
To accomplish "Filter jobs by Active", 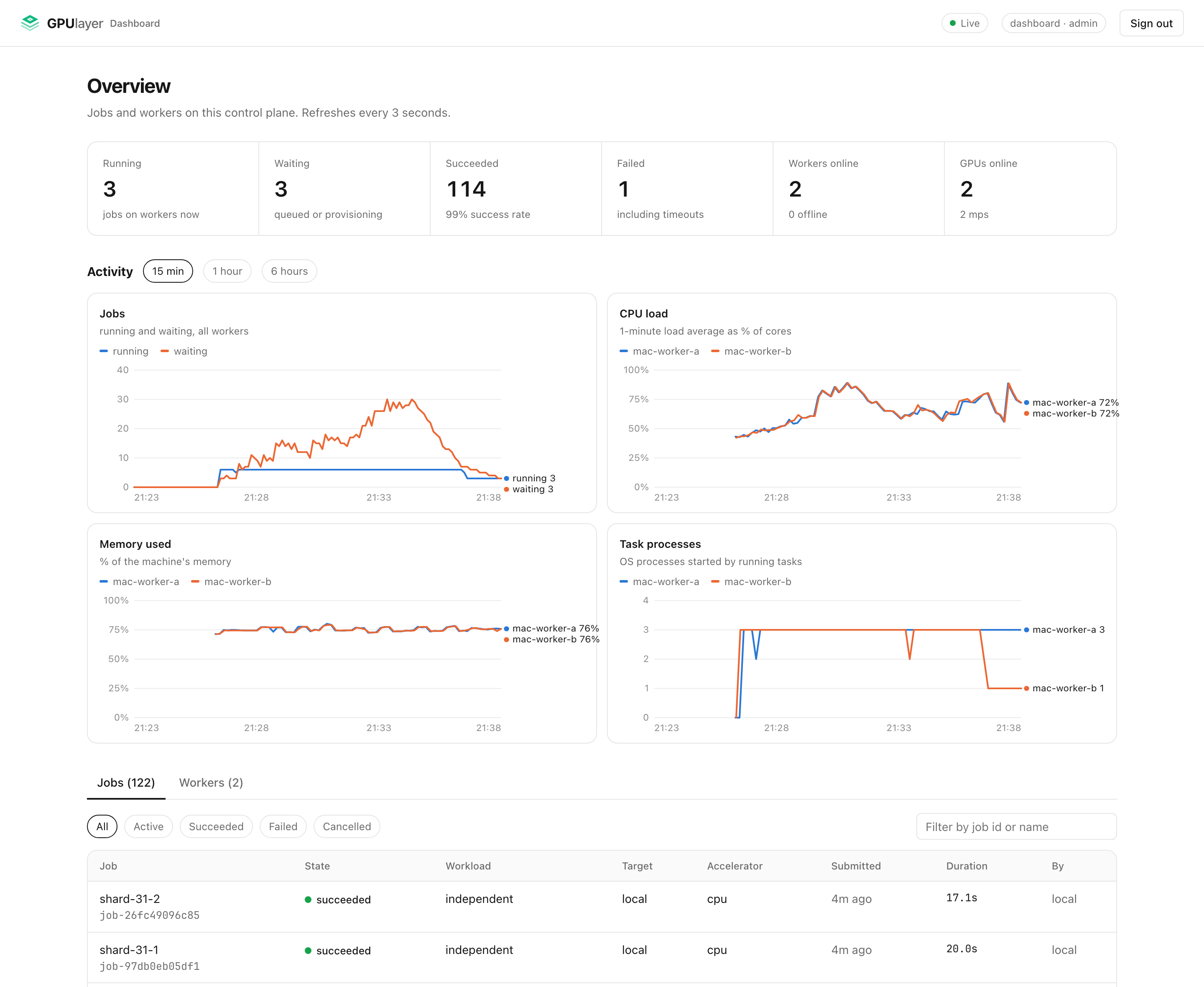I will click(148, 826).
